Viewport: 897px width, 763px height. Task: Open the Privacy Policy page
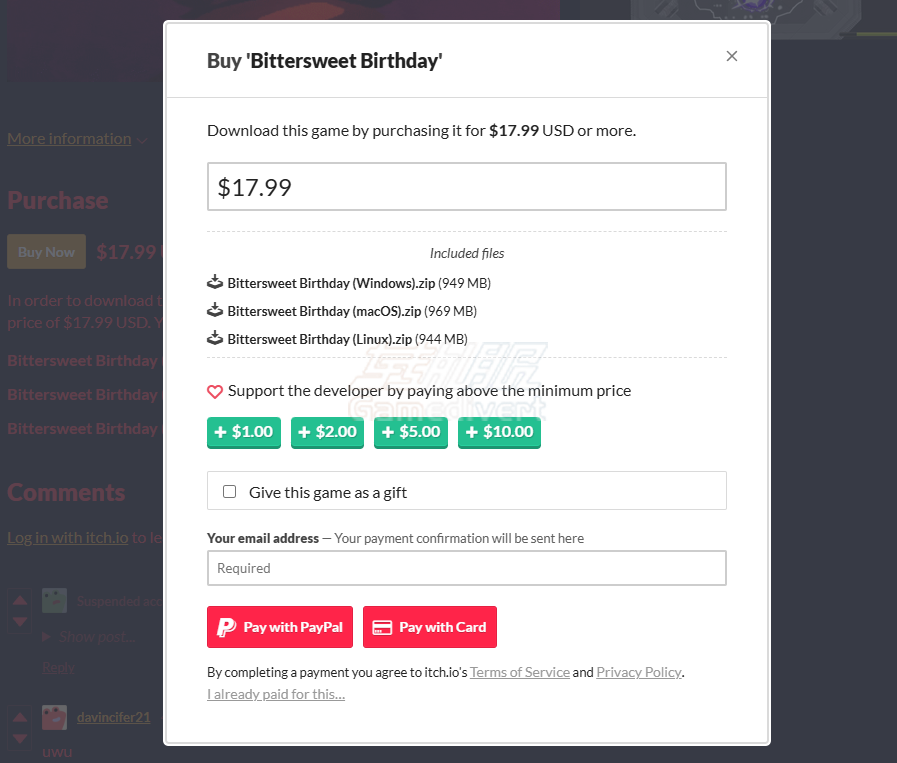pyautogui.click(x=638, y=672)
